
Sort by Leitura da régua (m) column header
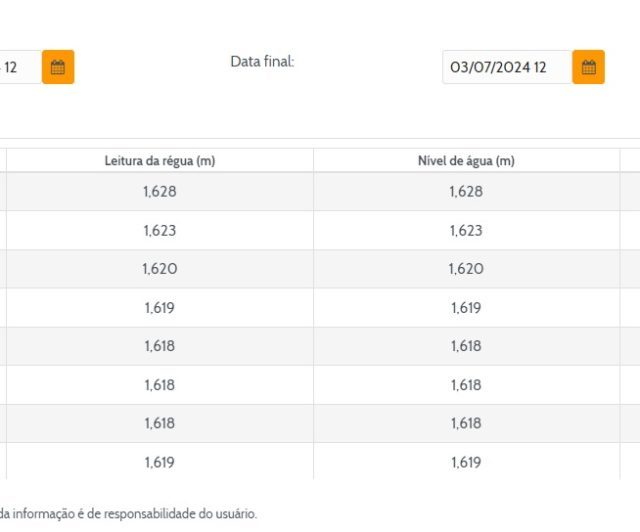tap(159, 161)
